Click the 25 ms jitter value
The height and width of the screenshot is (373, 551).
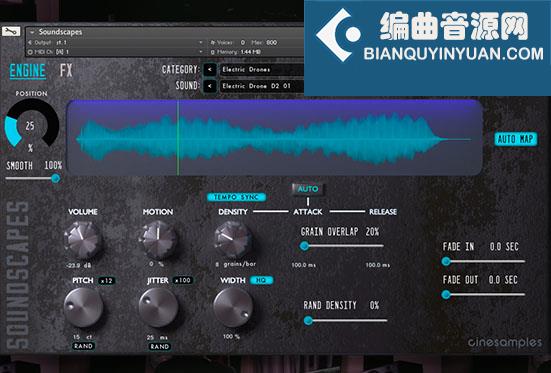pos(157,337)
